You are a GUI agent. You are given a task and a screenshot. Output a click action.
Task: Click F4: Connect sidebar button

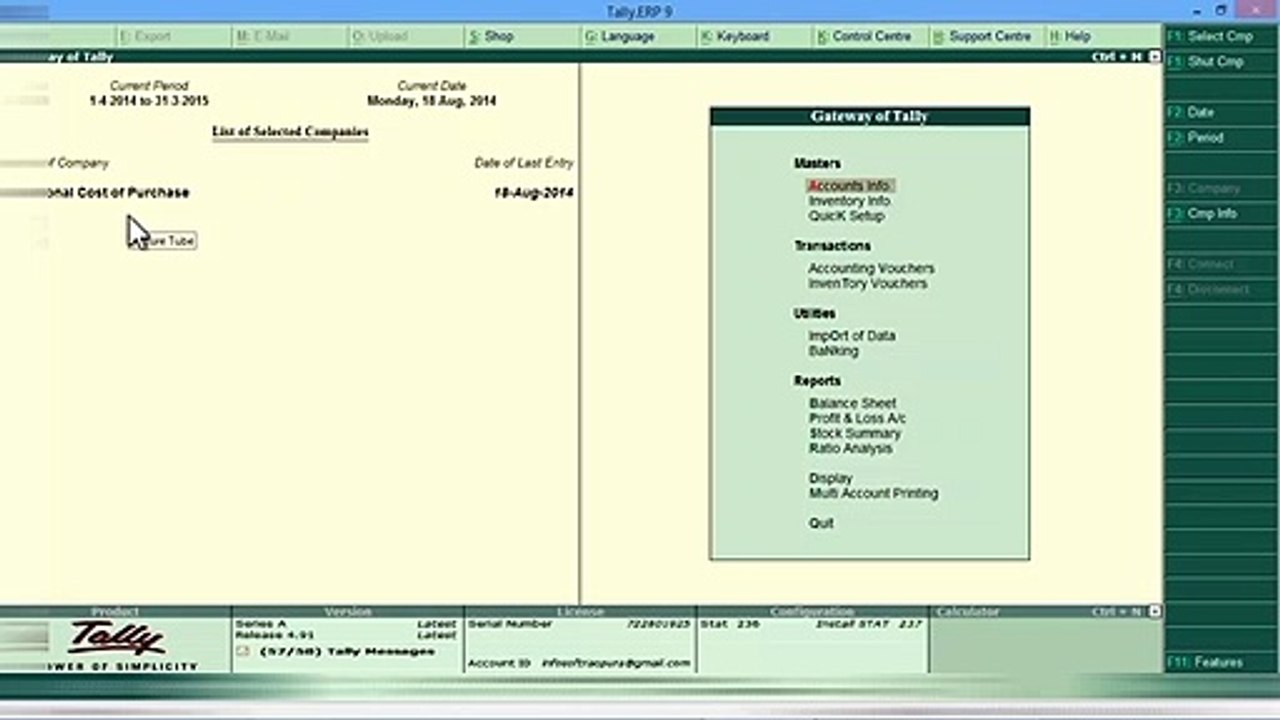(x=1220, y=264)
